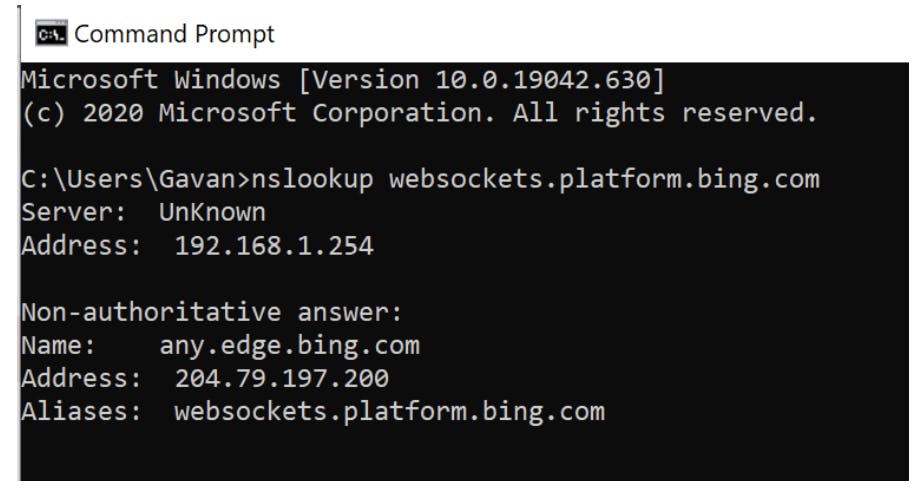This screenshot has width=918, height=489.
Task: Click the DNS server IP 192.168.1.254
Action: click(x=273, y=246)
